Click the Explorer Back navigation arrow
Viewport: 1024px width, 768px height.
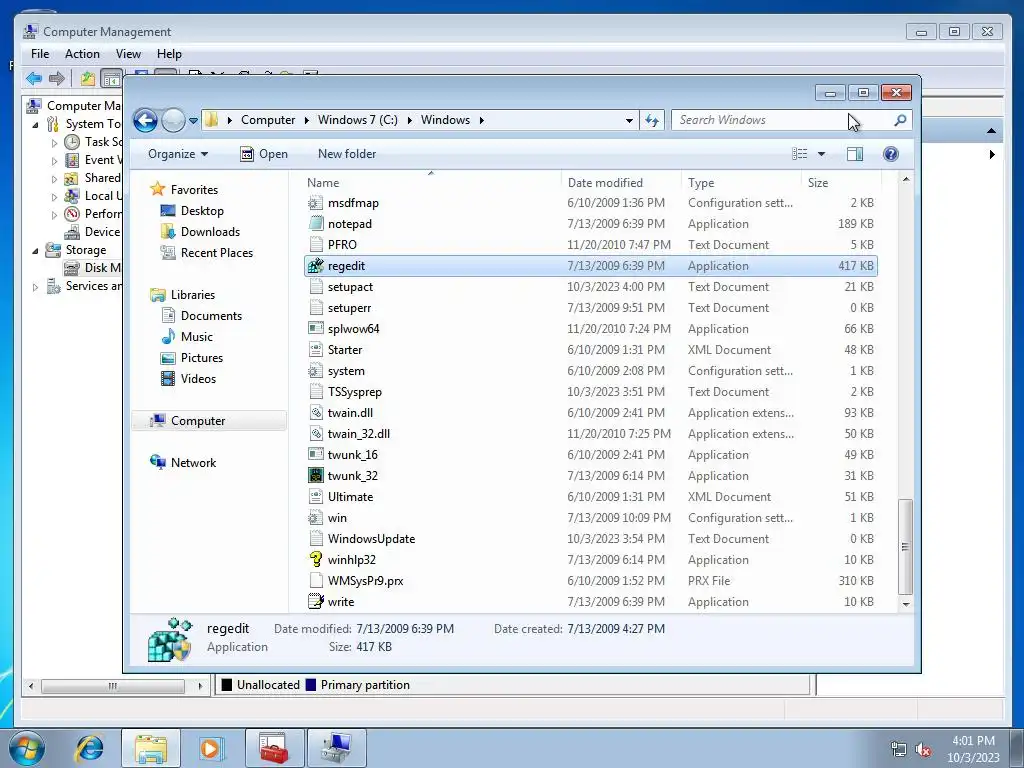coord(145,120)
